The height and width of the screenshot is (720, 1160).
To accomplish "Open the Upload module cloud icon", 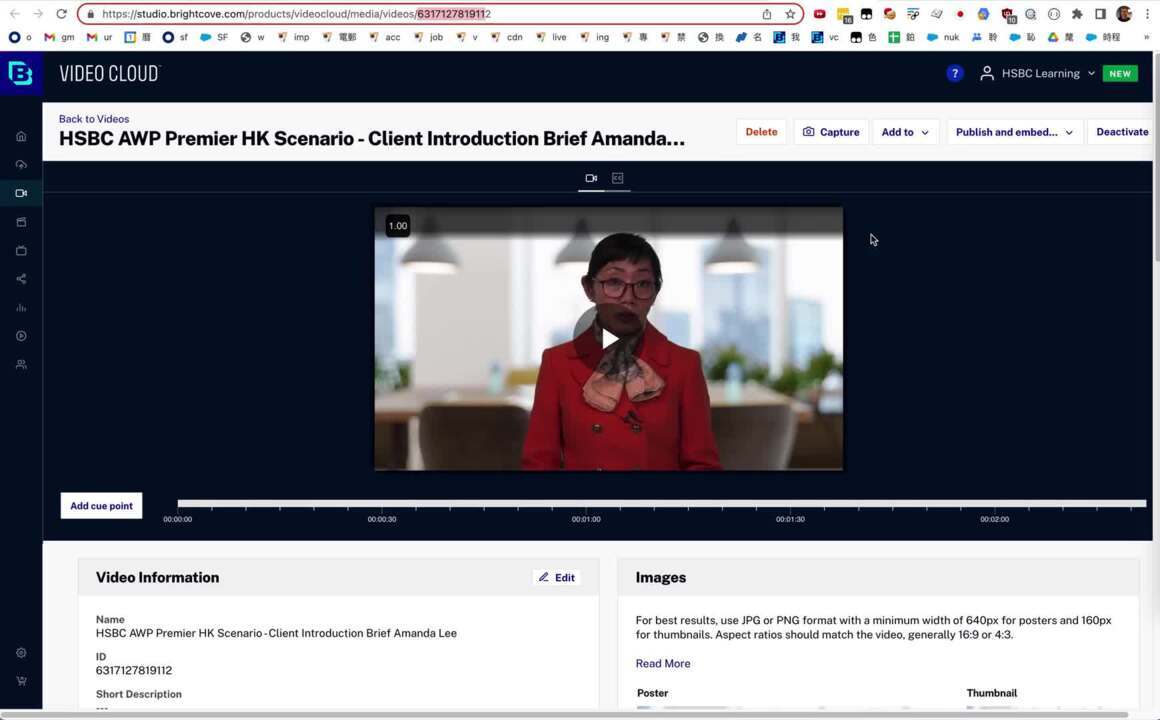I will (x=21, y=164).
